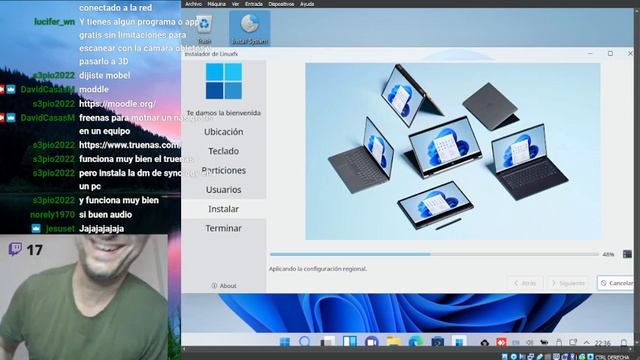
Task: Open the Ayuda menu
Action: point(307,4)
